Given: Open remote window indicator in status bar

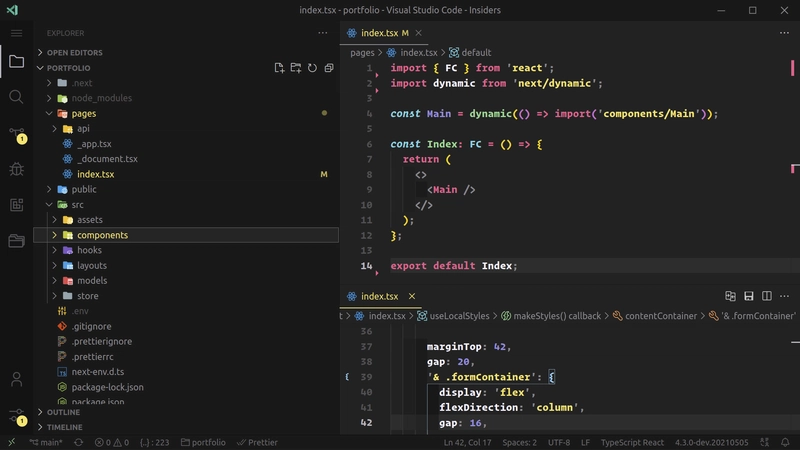Looking at the screenshot, I should tap(11, 442).
